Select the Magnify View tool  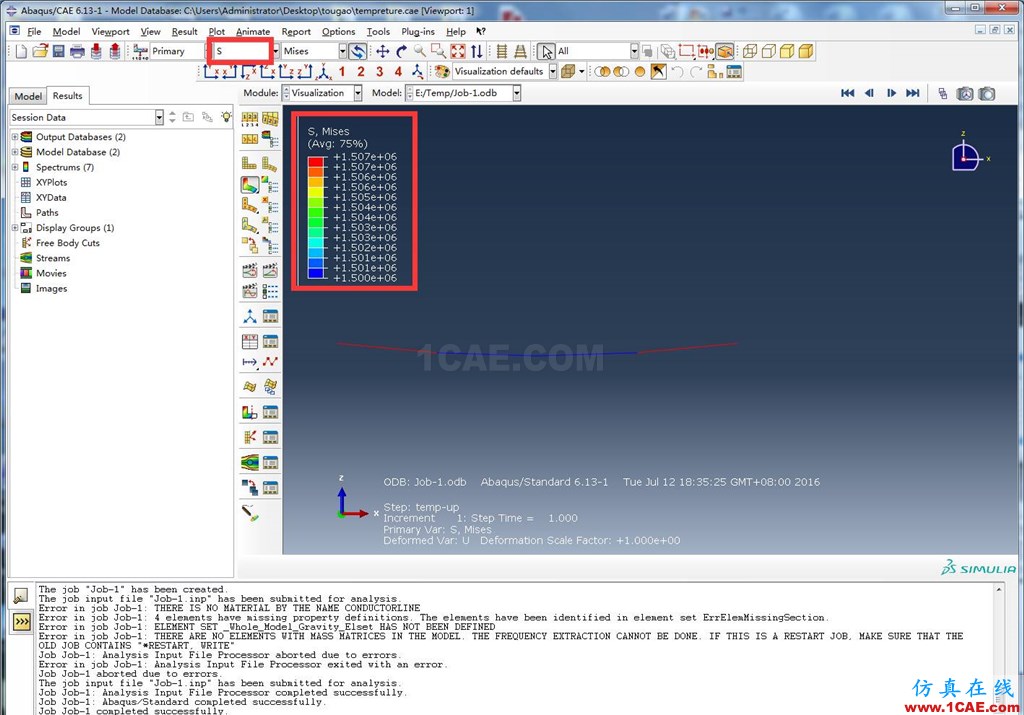[x=419, y=51]
